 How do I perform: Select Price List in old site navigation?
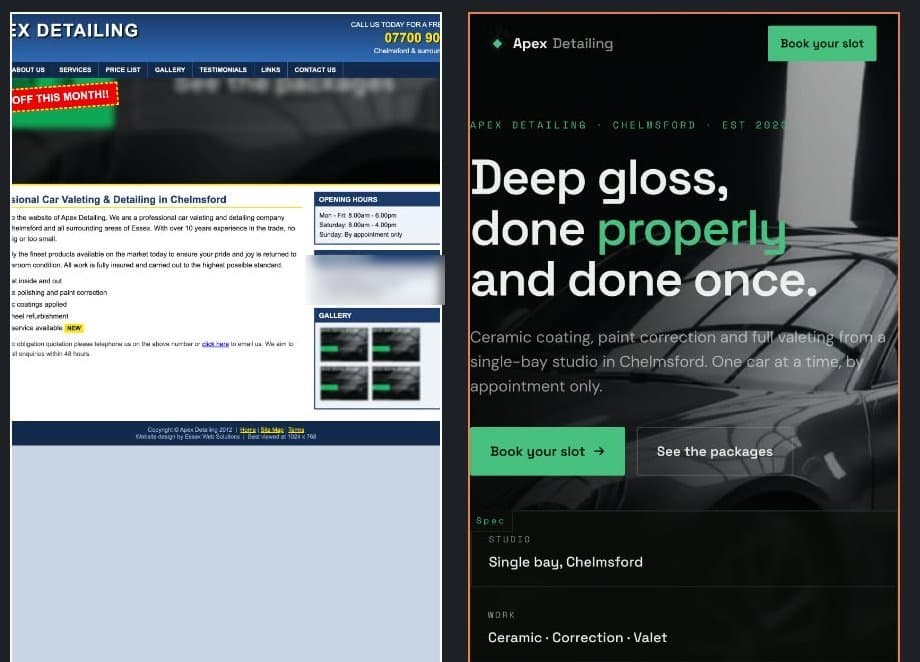pyautogui.click(x=123, y=70)
